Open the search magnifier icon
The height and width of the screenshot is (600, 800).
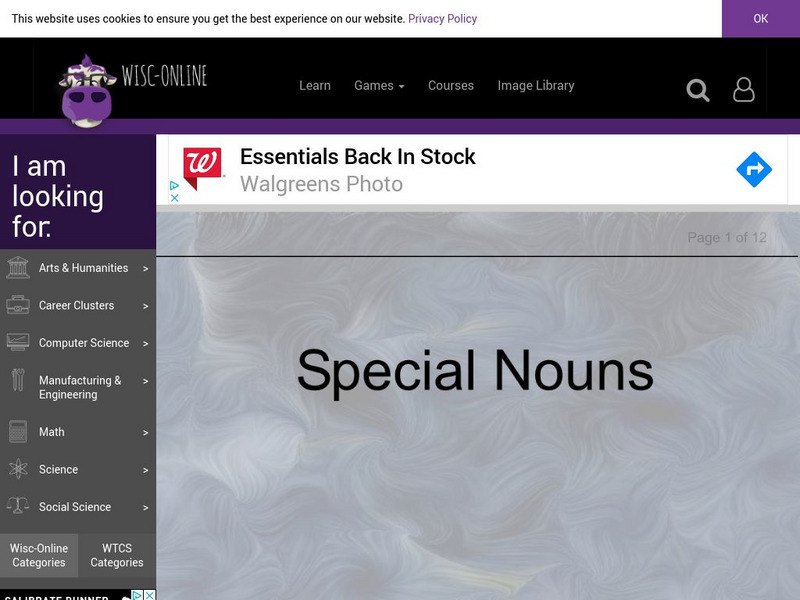(697, 90)
